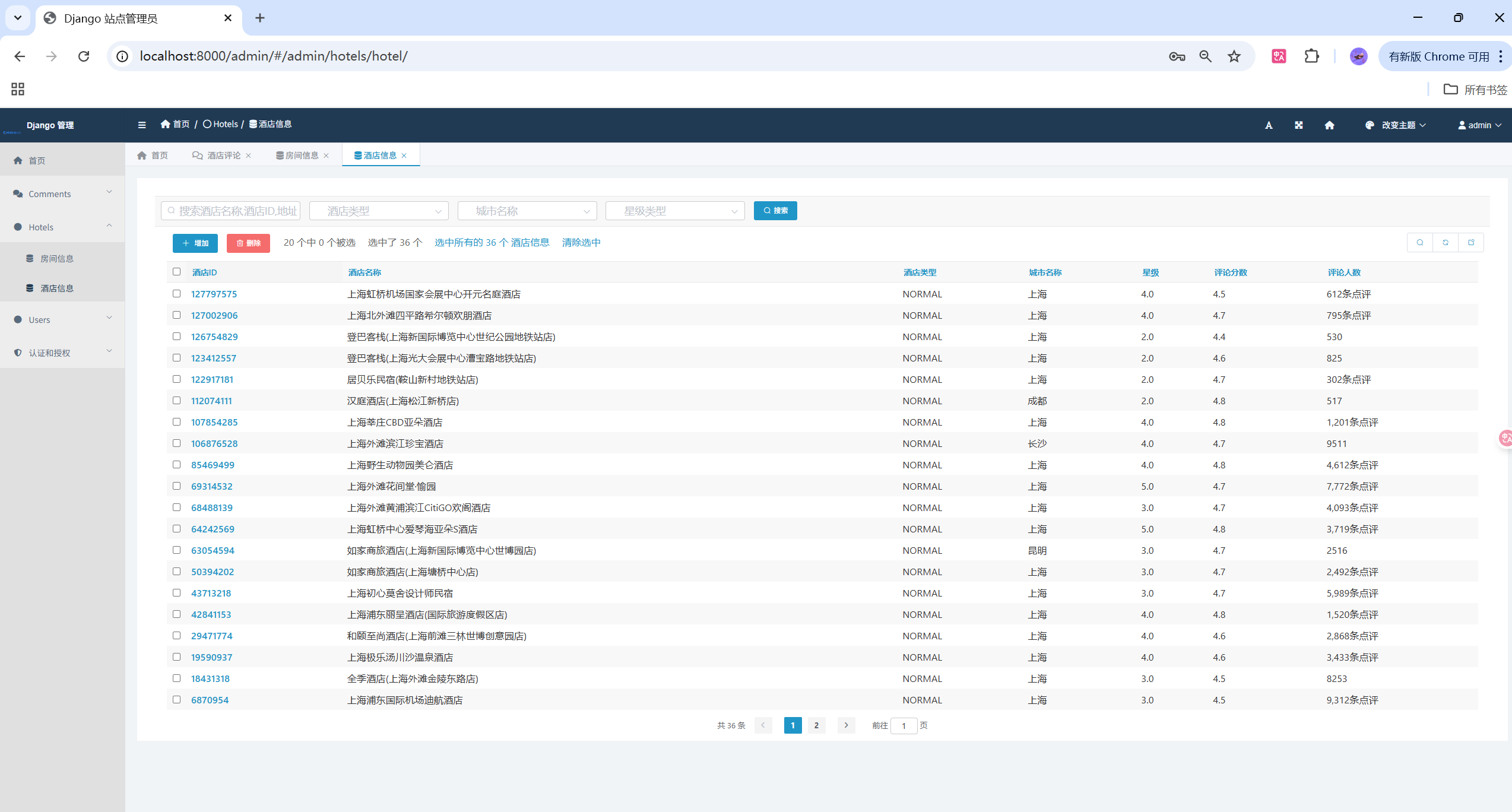Click the magnifier icon at table right
1512x812 pixels.
(x=1420, y=242)
